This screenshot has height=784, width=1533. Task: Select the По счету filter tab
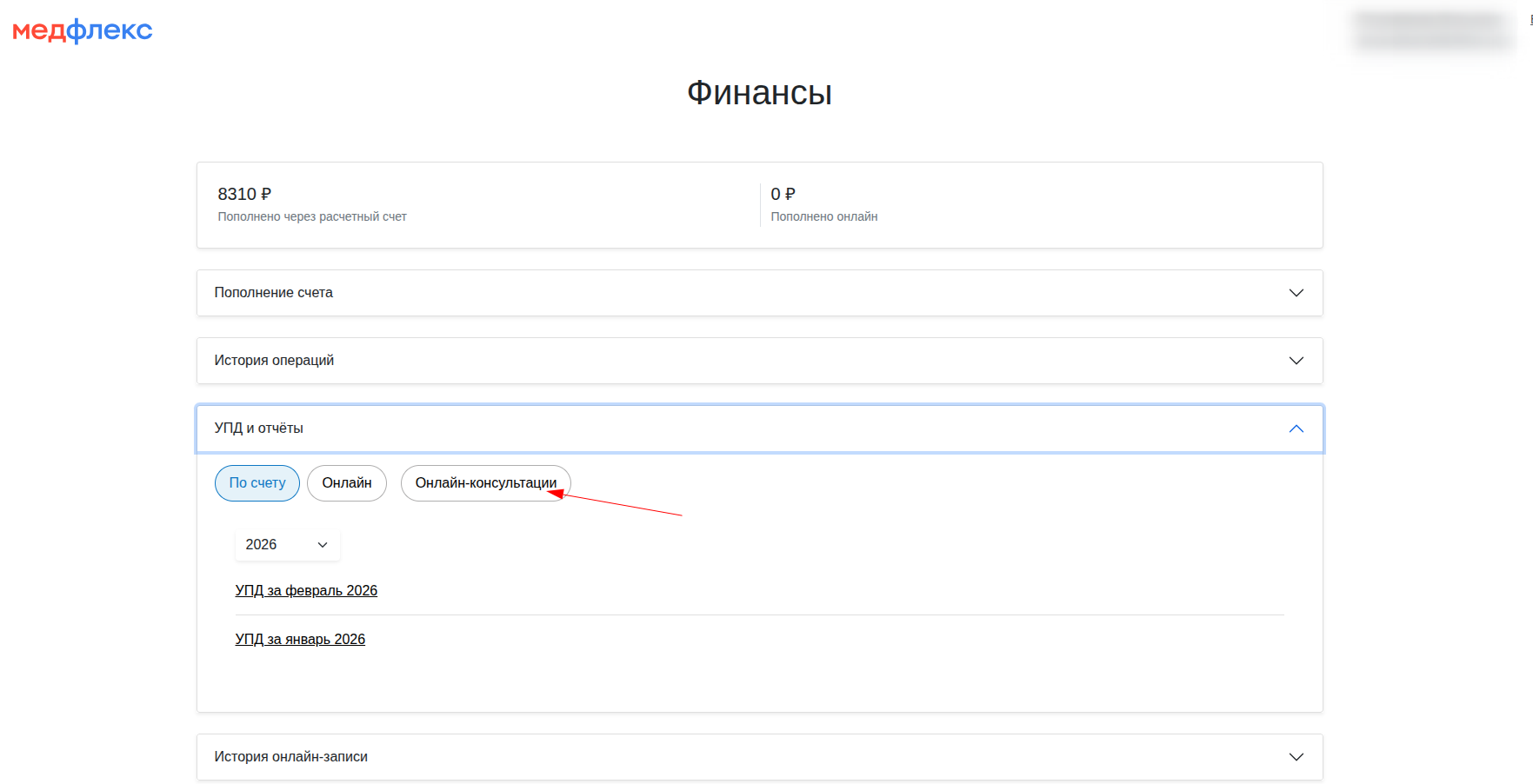[257, 483]
